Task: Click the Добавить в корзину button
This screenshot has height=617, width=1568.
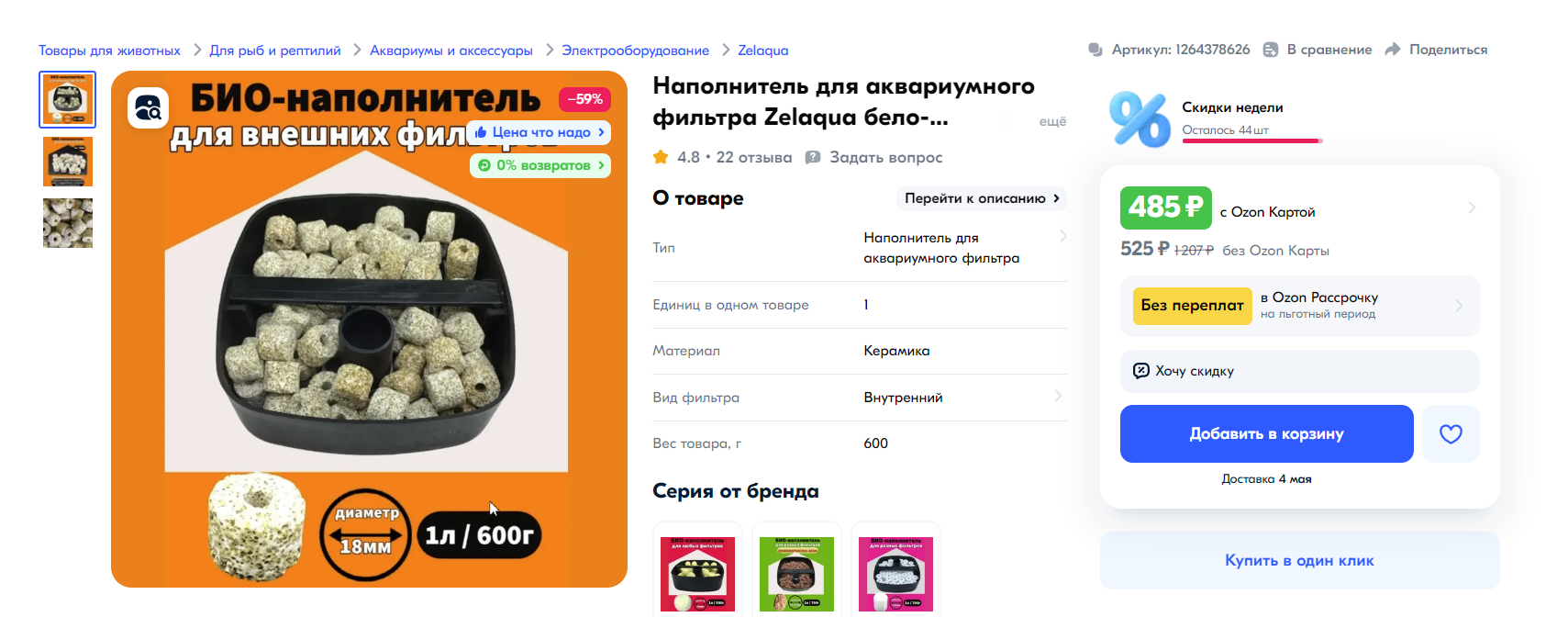Action: pyautogui.click(x=1266, y=433)
